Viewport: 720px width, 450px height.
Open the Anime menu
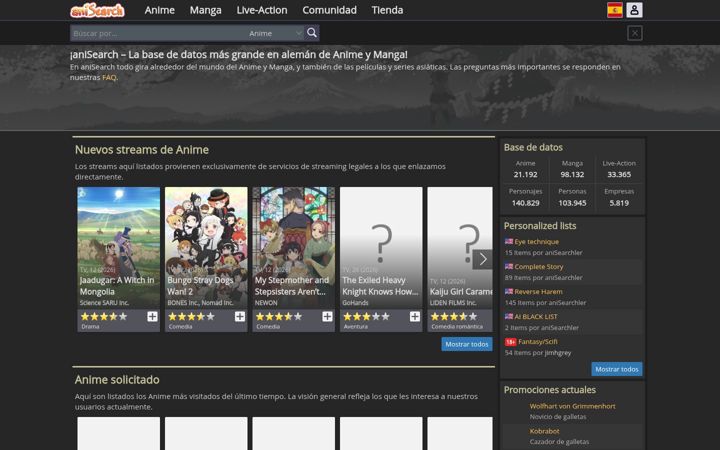click(159, 10)
